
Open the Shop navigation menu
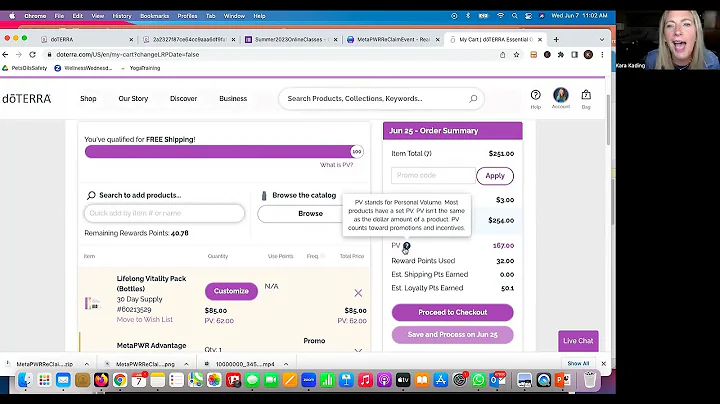pos(88,99)
